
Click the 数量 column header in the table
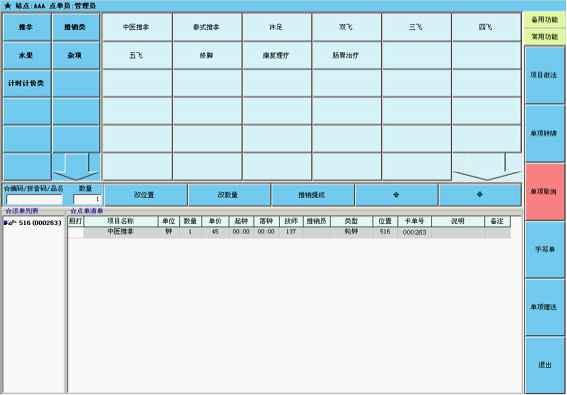(x=191, y=221)
